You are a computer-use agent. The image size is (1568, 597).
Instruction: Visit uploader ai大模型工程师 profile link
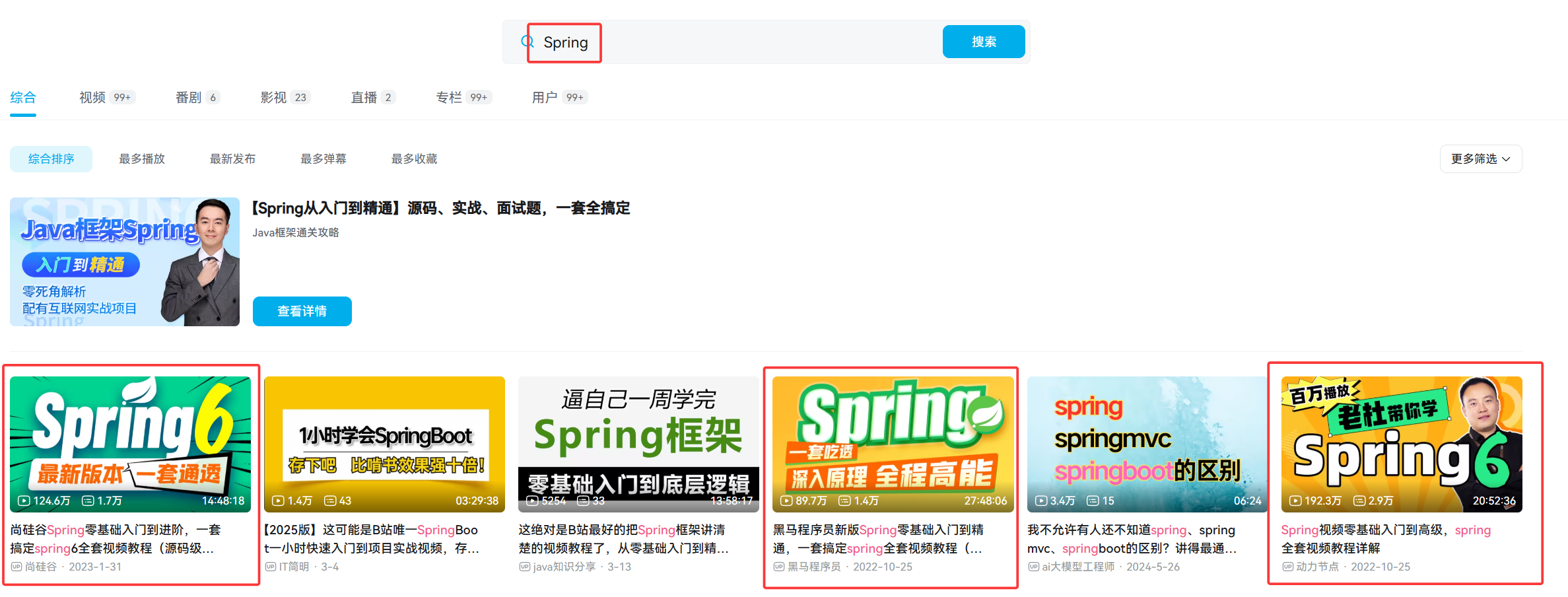coord(1078,567)
